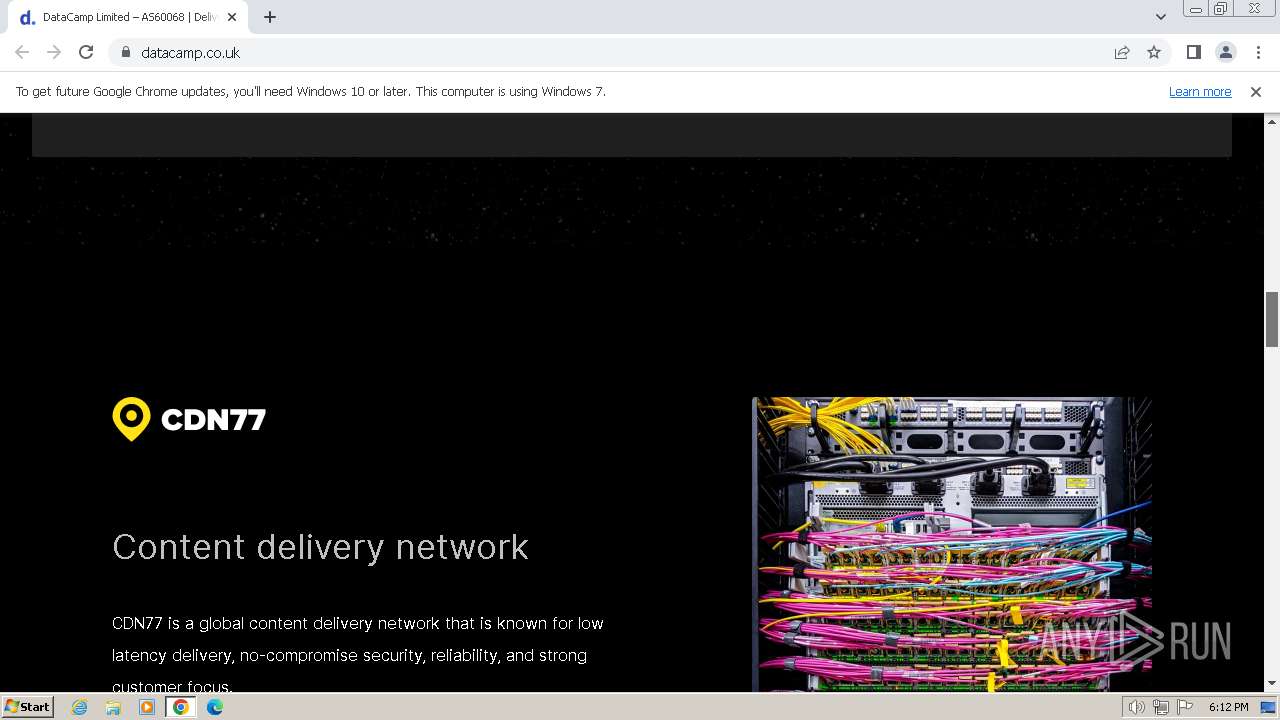
Task: Open the Windows Start menu
Action: click(27, 707)
